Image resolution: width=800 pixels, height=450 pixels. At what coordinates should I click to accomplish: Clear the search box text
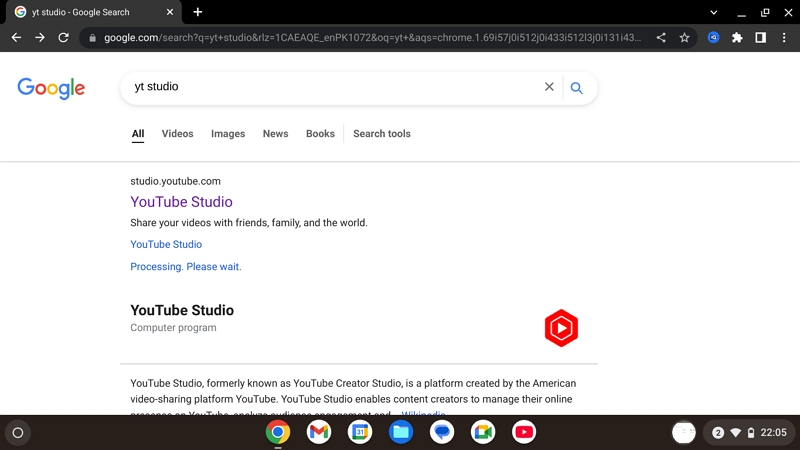(x=549, y=87)
